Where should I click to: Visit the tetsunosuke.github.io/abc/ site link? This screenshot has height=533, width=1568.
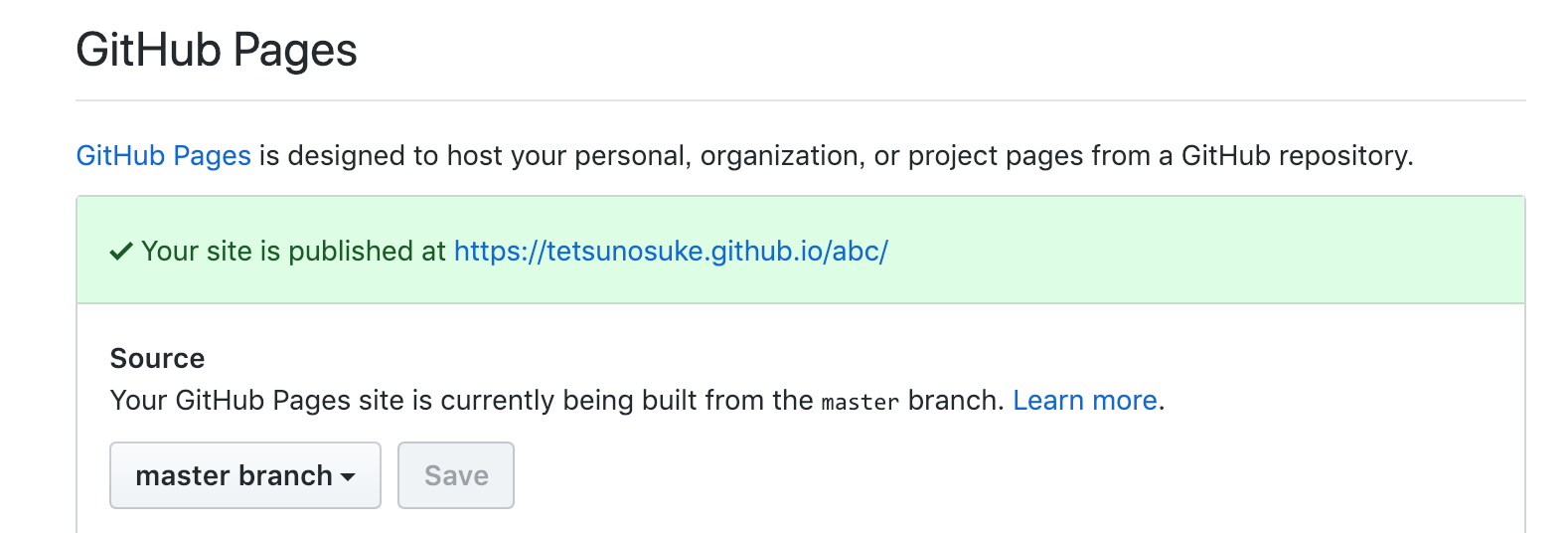click(x=671, y=251)
